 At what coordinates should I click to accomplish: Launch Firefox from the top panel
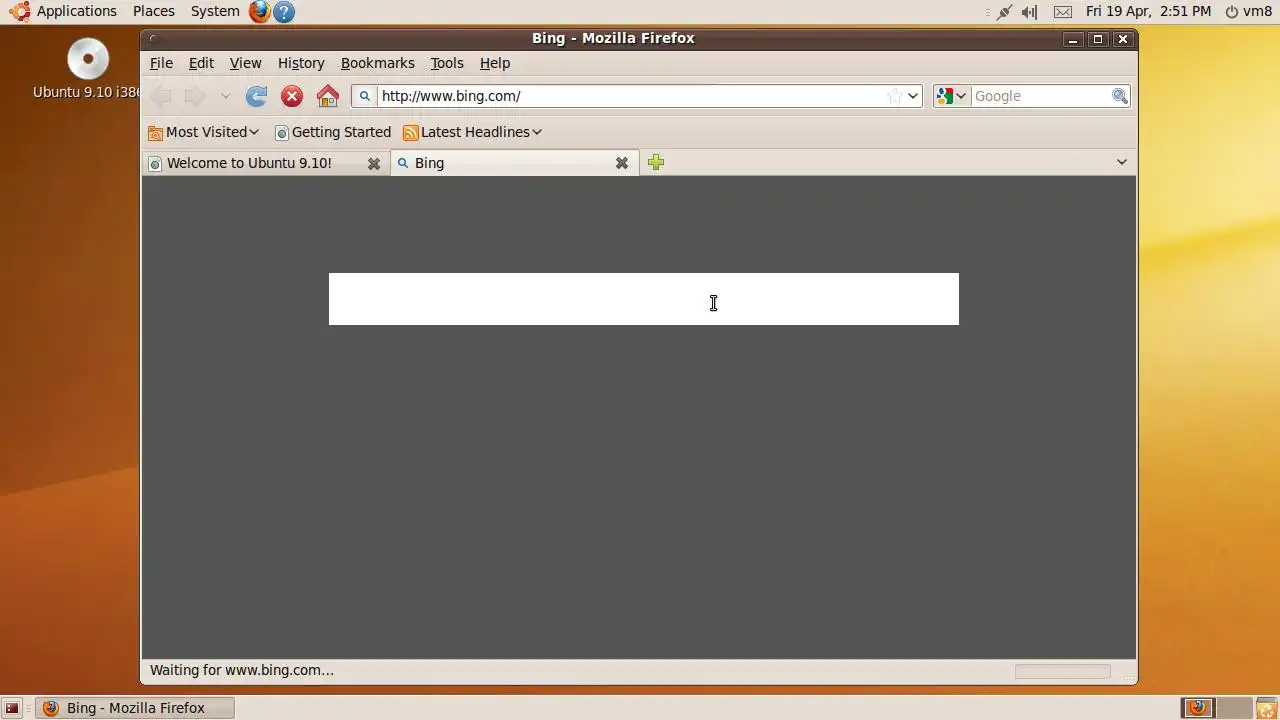260,12
